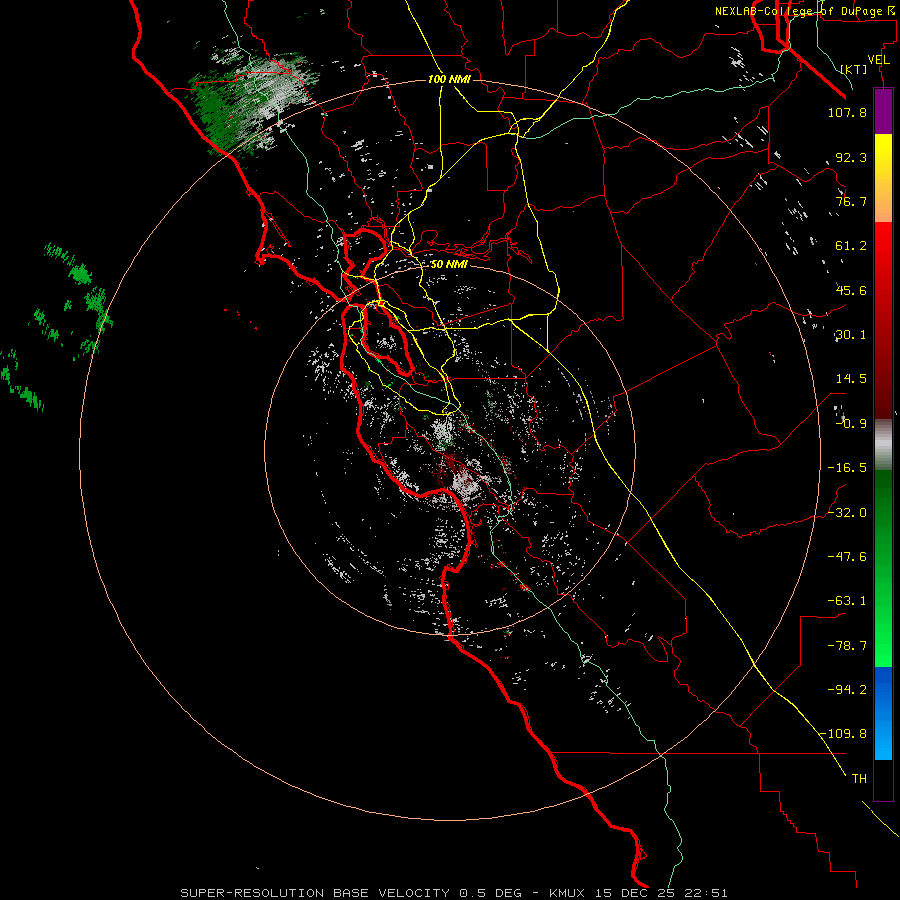Image resolution: width=900 pixels, height=900 pixels.
Task: Click the '50 NMI' range ring label
Action: coord(449,264)
